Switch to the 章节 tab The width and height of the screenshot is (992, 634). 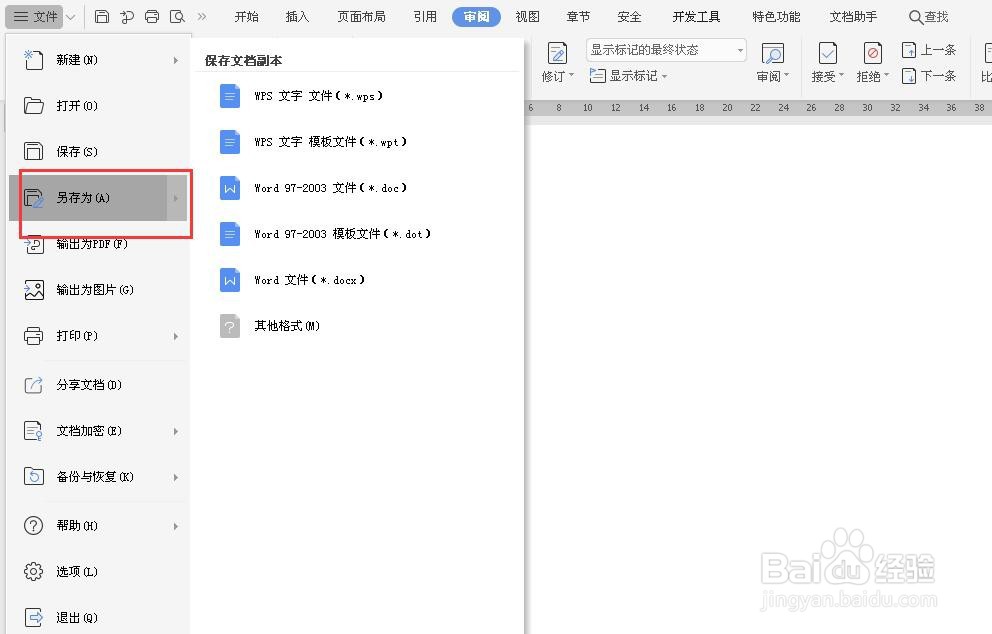pos(578,16)
